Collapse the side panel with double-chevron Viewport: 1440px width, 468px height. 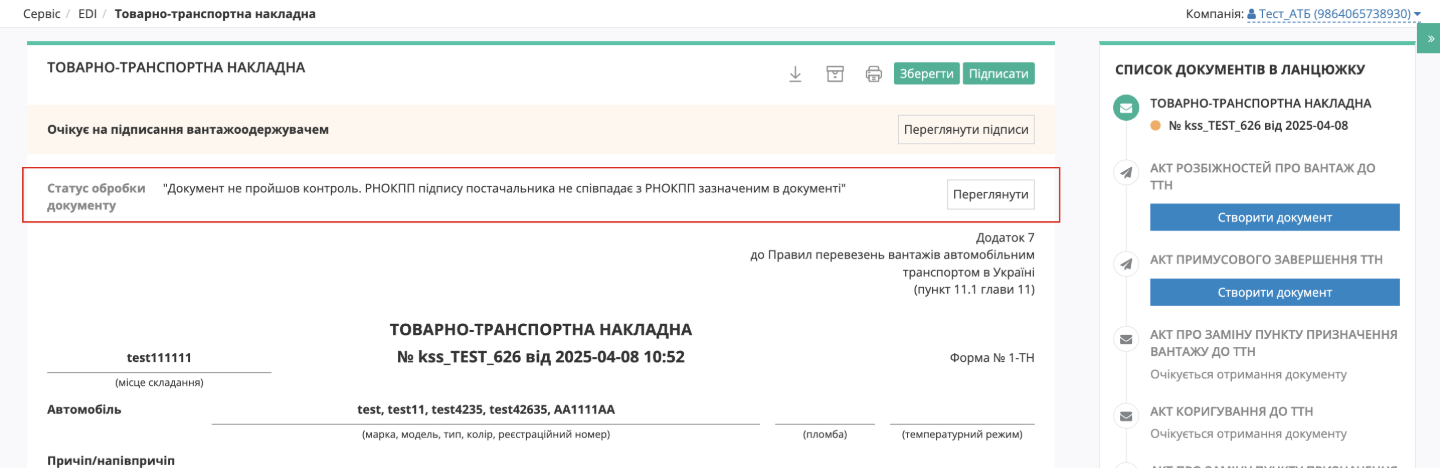click(x=1430, y=38)
